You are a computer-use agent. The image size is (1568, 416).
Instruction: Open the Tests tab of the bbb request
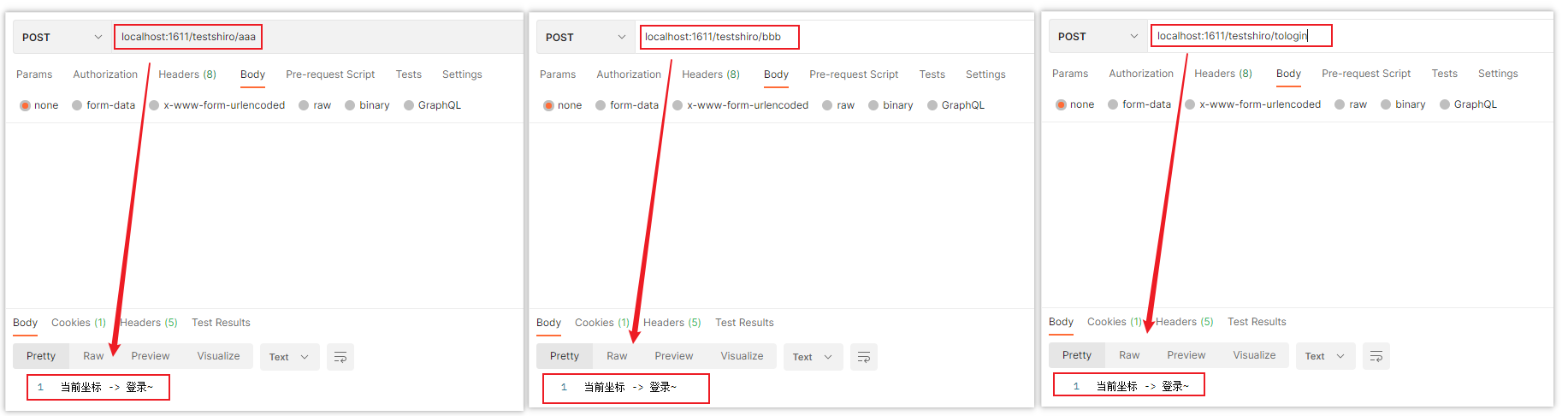click(932, 74)
